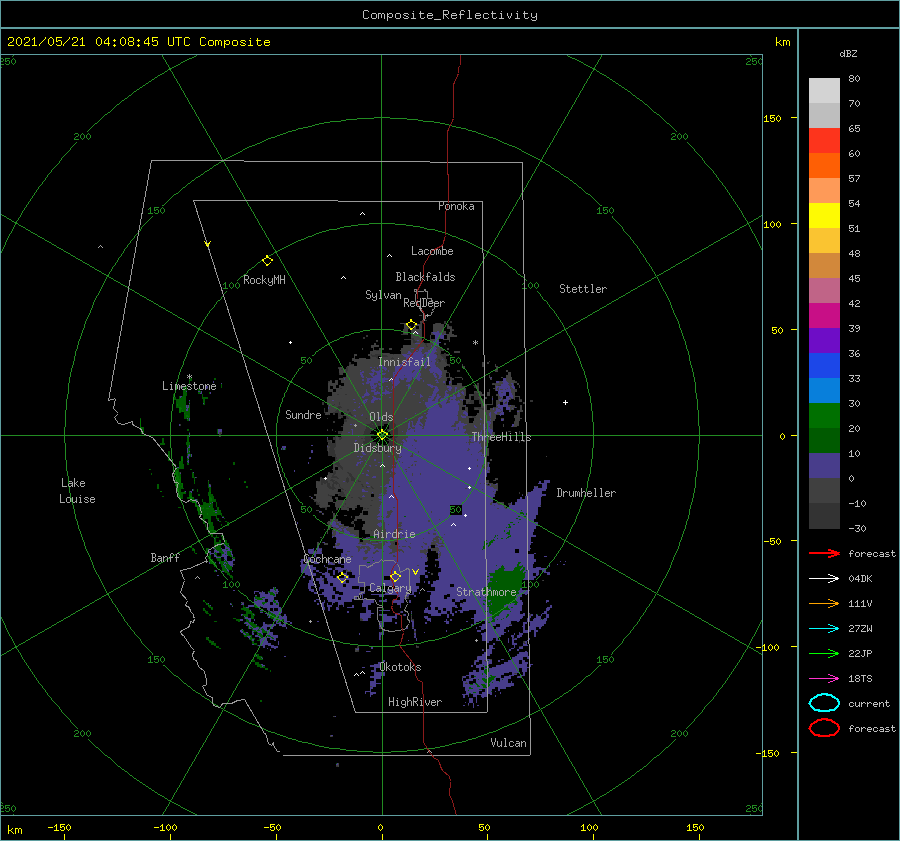
Task: Click the magenta 18TS arrow legend icon
Action: coord(824,679)
